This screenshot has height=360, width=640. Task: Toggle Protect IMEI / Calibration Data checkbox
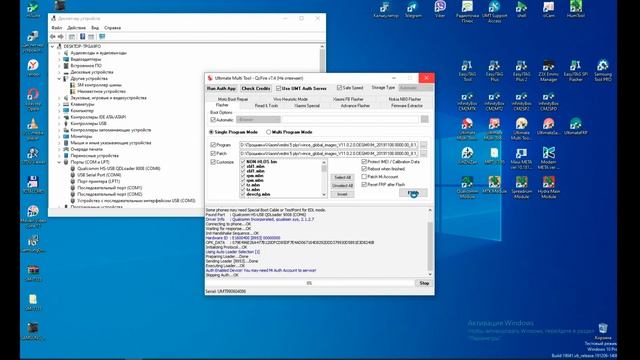tap(364, 162)
